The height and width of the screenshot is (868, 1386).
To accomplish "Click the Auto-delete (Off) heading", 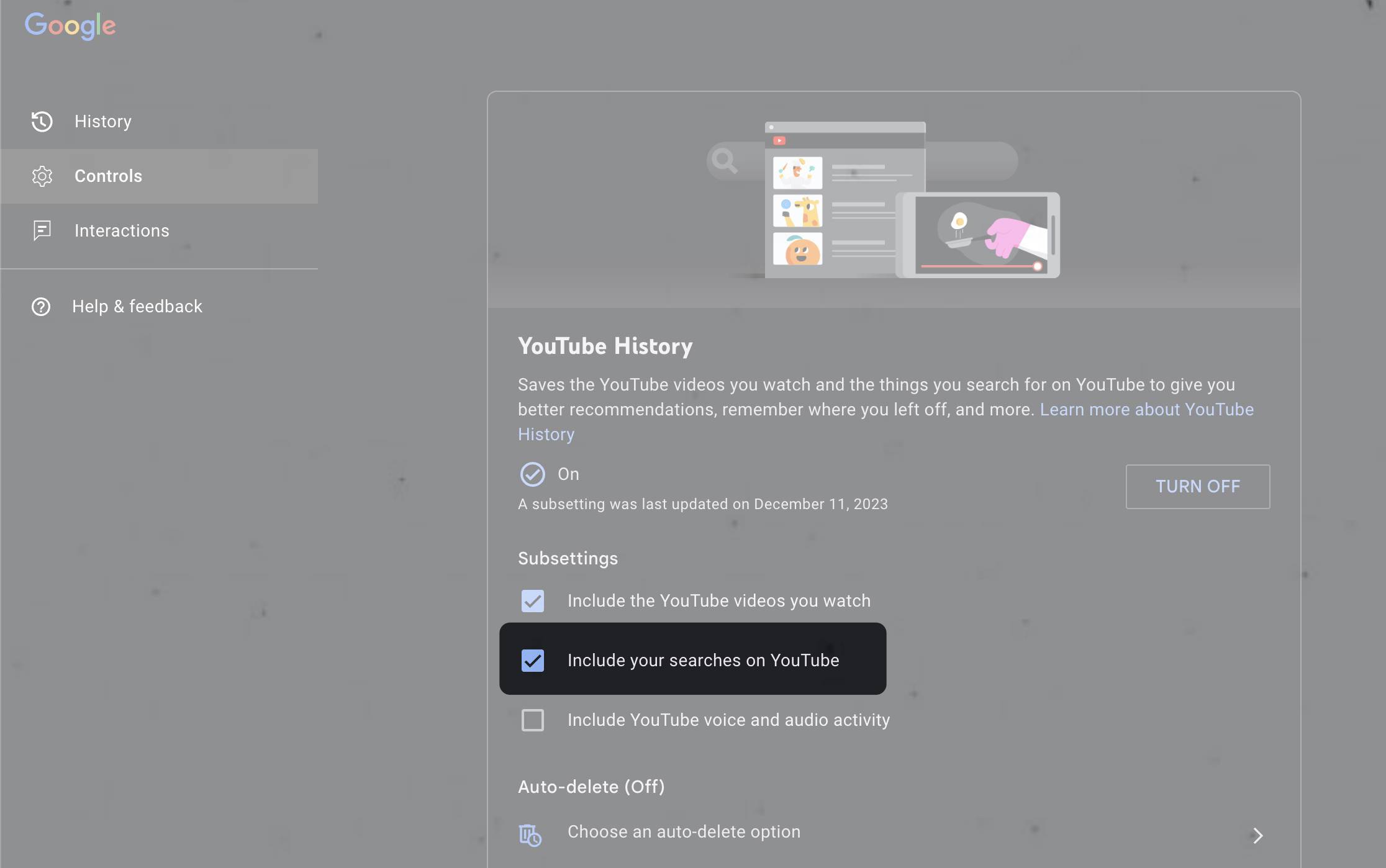I will tap(591, 786).
